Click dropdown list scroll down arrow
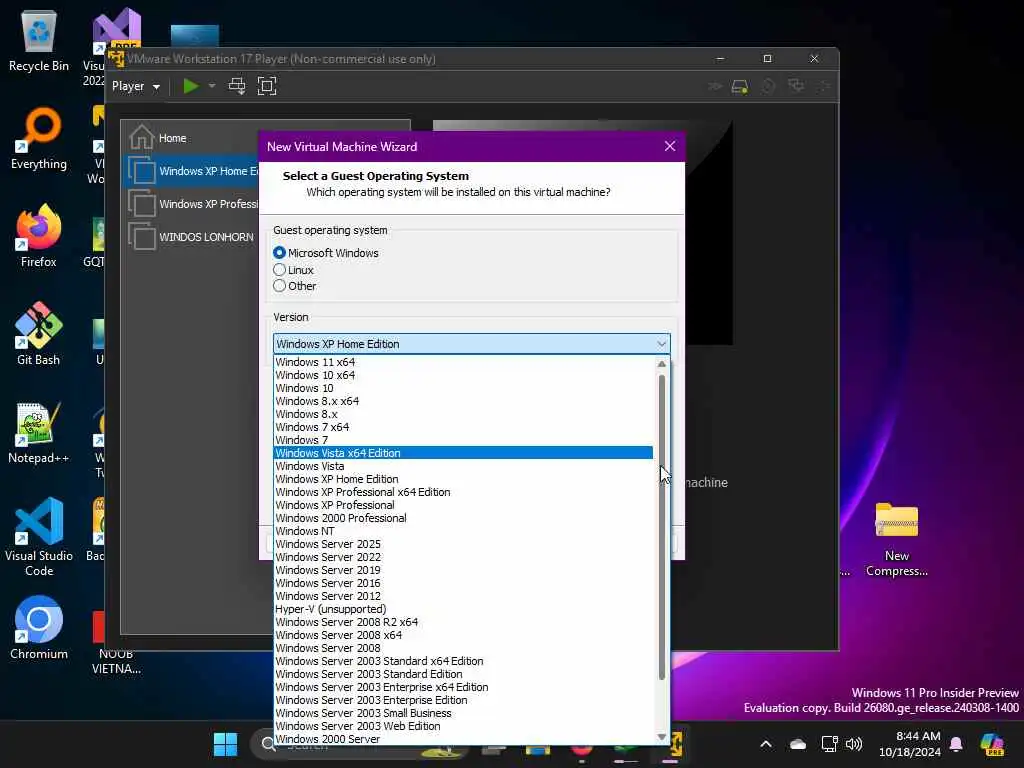 662,737
